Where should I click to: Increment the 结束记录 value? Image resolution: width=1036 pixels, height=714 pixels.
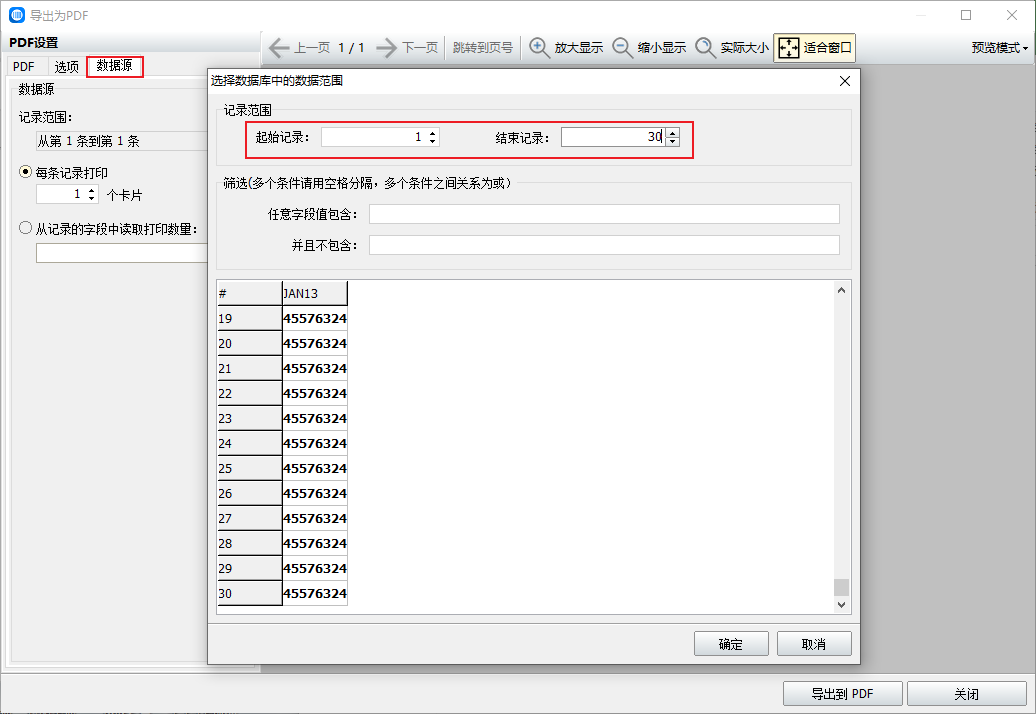673,133
